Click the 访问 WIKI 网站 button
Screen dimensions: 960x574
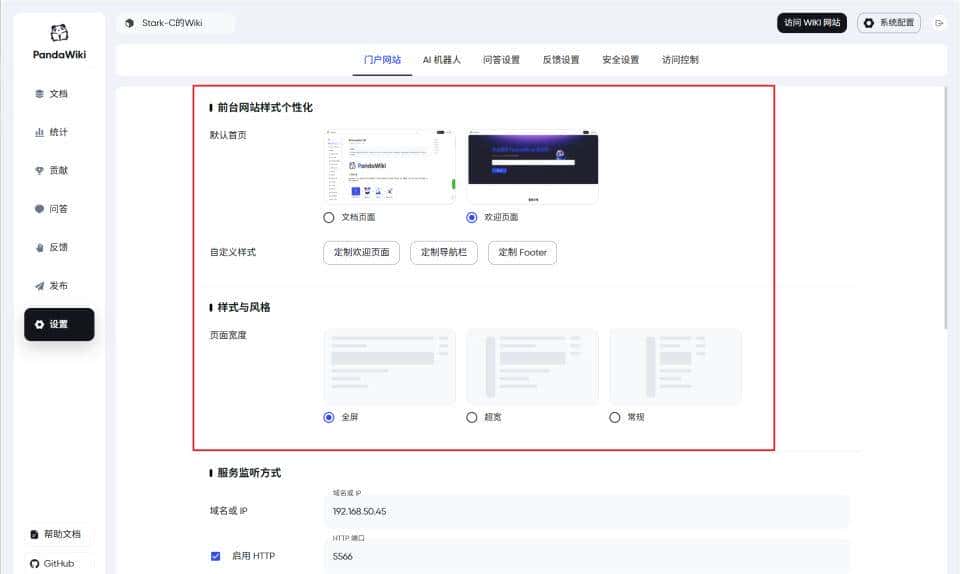(x=812, y=23)
